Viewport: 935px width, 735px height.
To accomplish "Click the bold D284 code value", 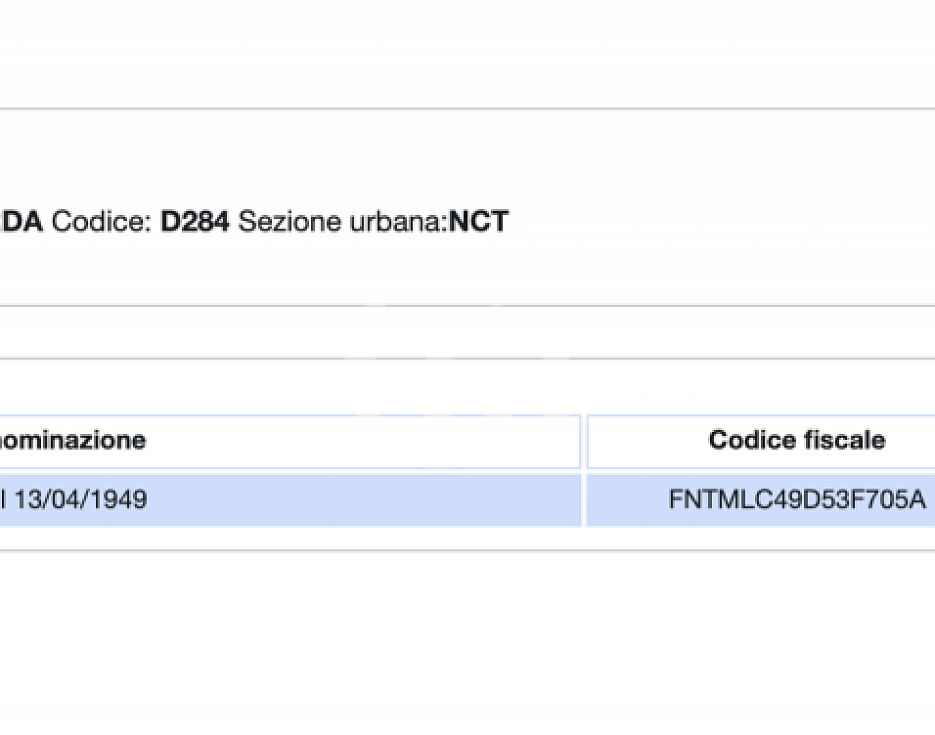I will pos(194,222).
